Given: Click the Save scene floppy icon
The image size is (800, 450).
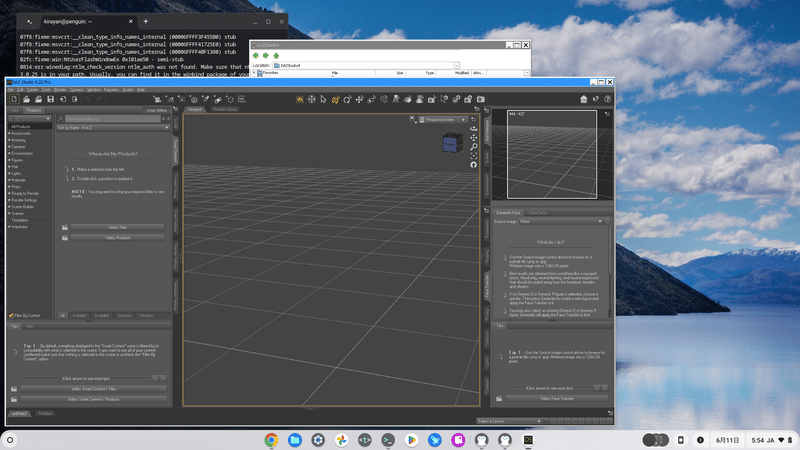Looking at the screenshot, I should (x=51, y=99).
